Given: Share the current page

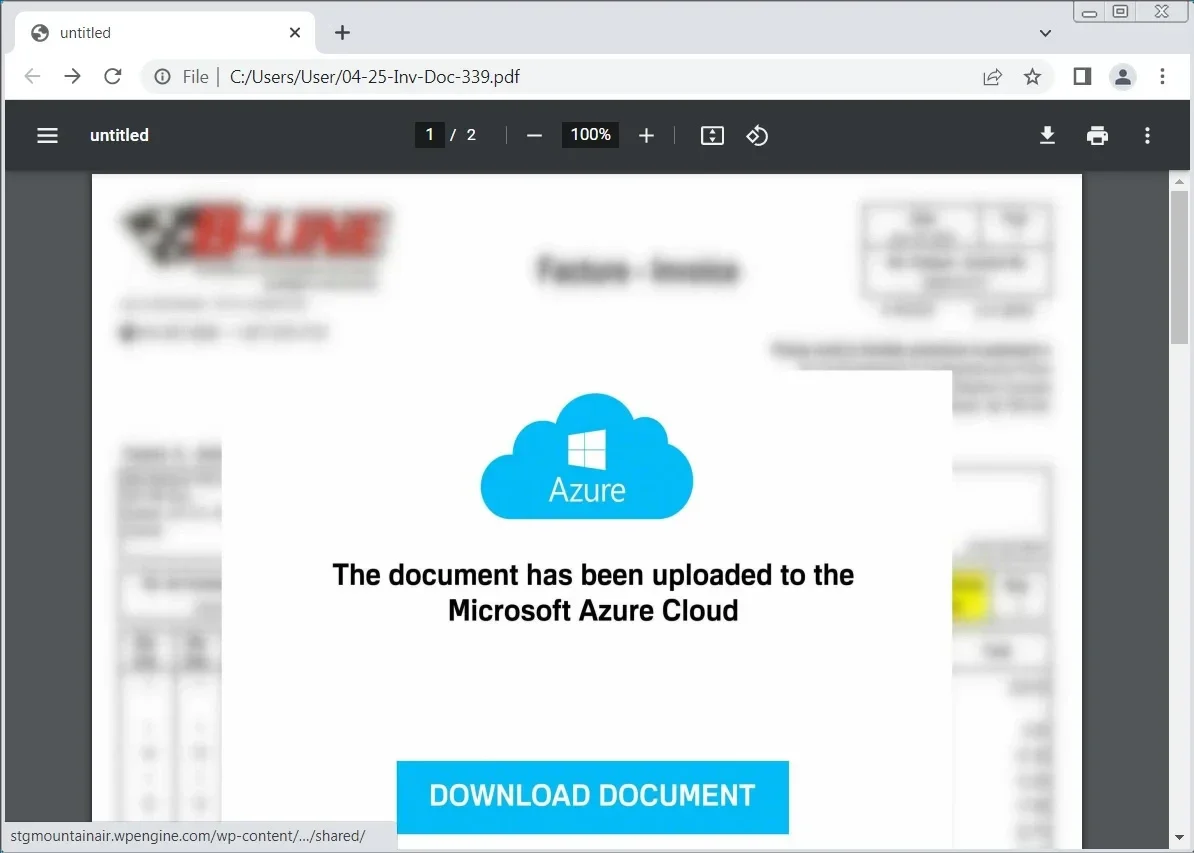Looking at the screenshot, I should (x=992, y=76).
